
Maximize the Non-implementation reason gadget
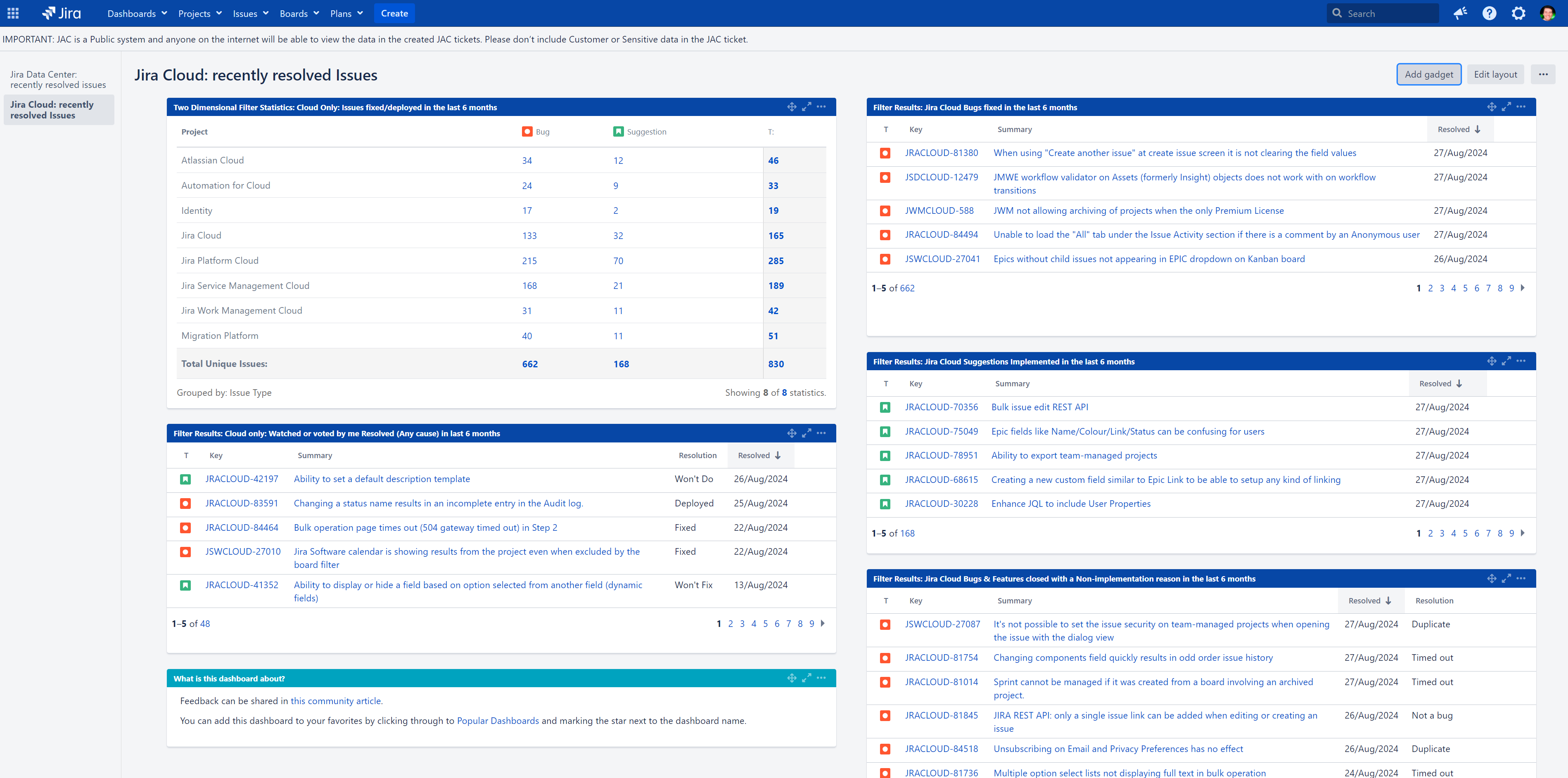point(1506,579)
